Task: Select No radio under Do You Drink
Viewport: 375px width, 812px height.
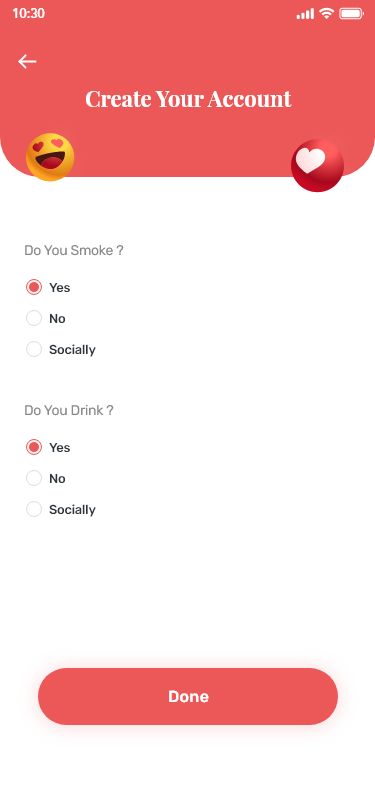Action: (34, 478)
